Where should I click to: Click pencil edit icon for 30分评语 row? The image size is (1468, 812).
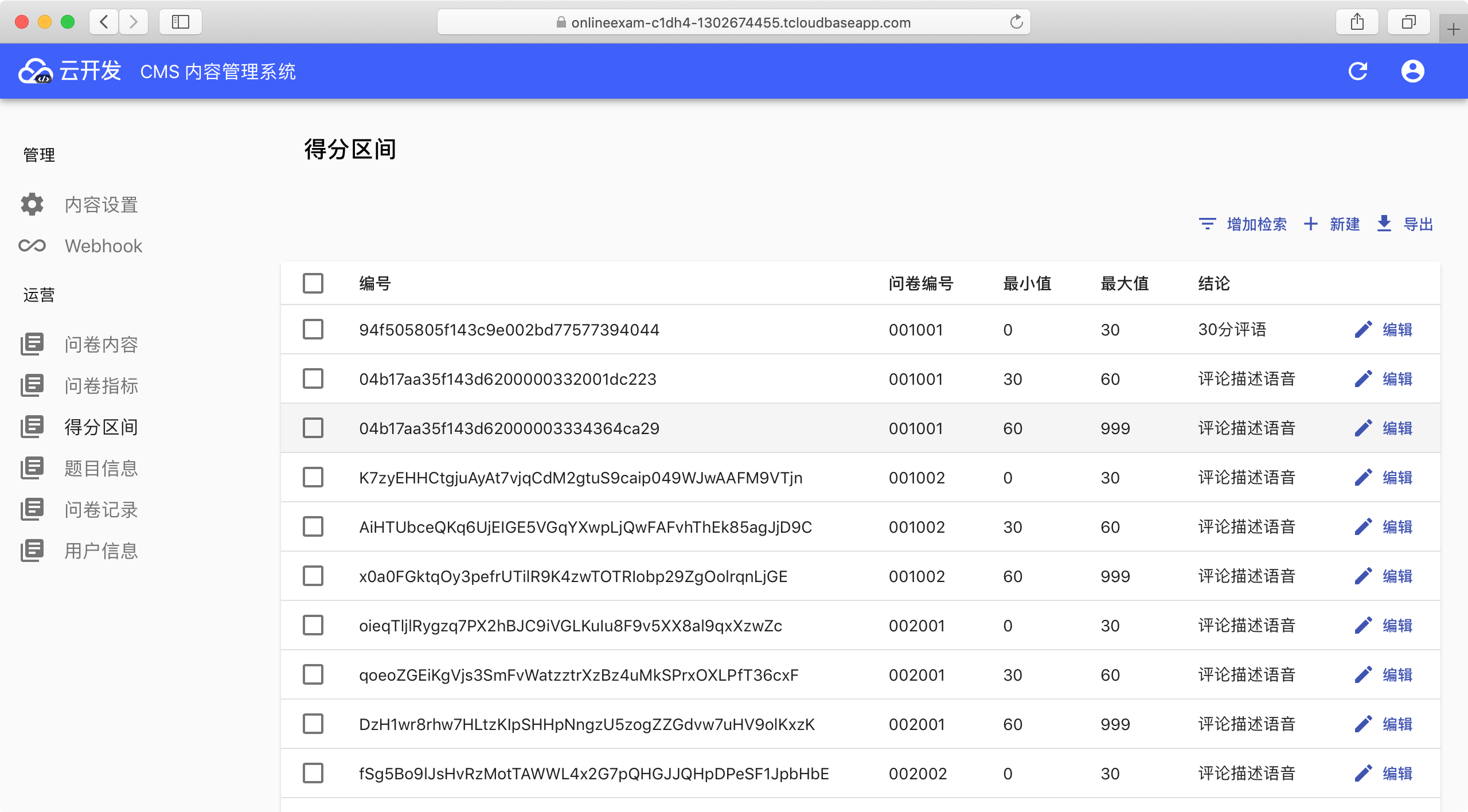point(1363,329)
